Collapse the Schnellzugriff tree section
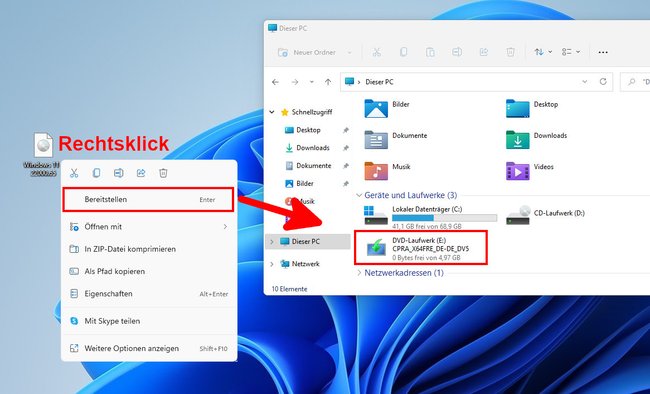Screen dimensions: 650x394 pos(272,112)
